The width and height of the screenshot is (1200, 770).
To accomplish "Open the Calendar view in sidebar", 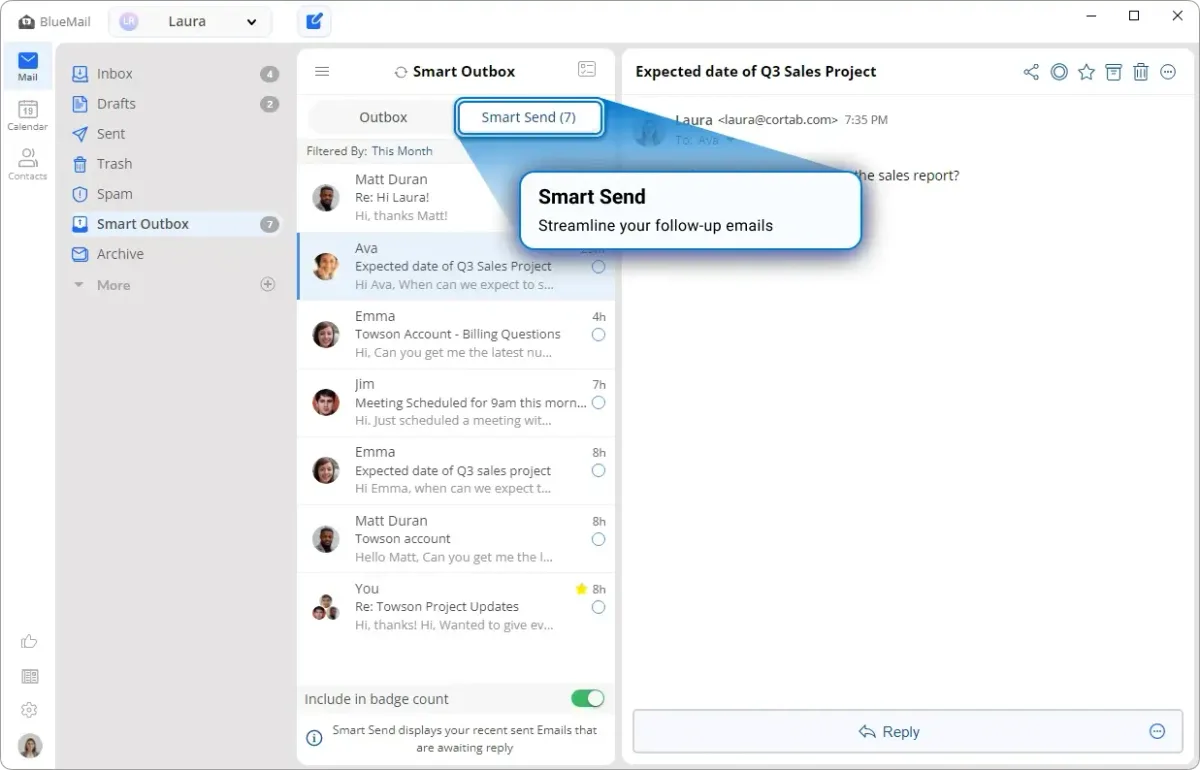I will coord(27,115).
